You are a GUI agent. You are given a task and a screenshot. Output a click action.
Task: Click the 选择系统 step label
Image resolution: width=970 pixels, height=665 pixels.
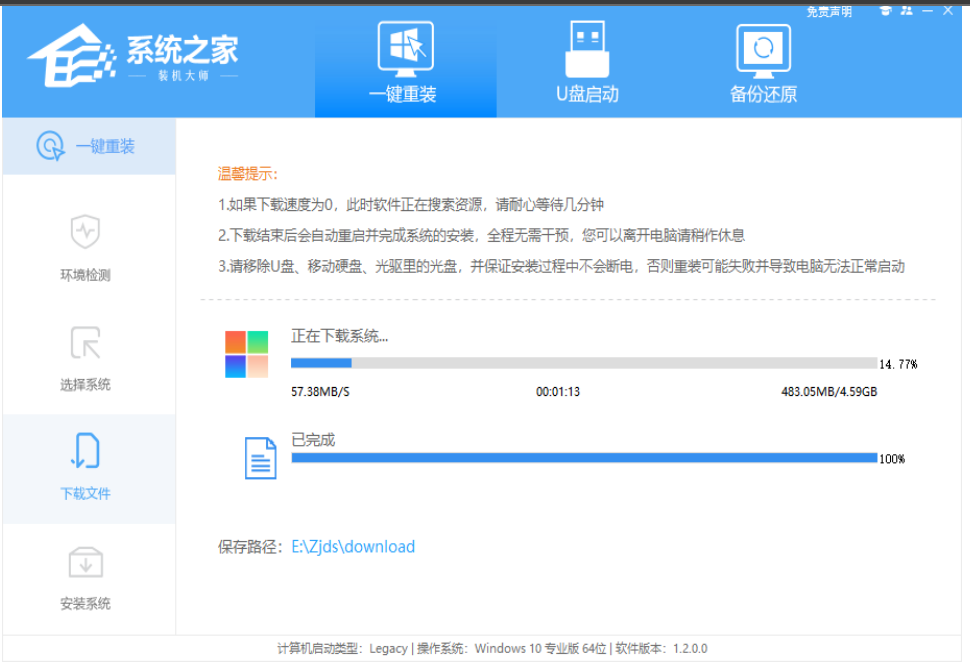point(85,385)
